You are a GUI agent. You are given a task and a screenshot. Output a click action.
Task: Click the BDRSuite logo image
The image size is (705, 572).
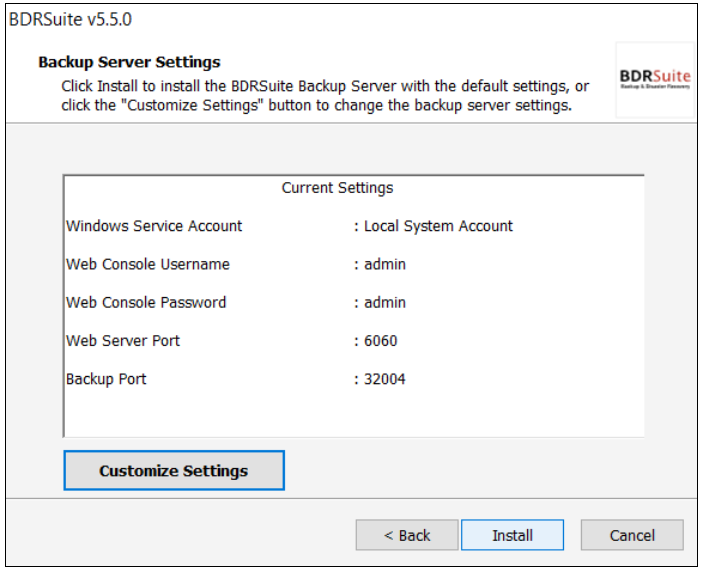coord(655,80)
